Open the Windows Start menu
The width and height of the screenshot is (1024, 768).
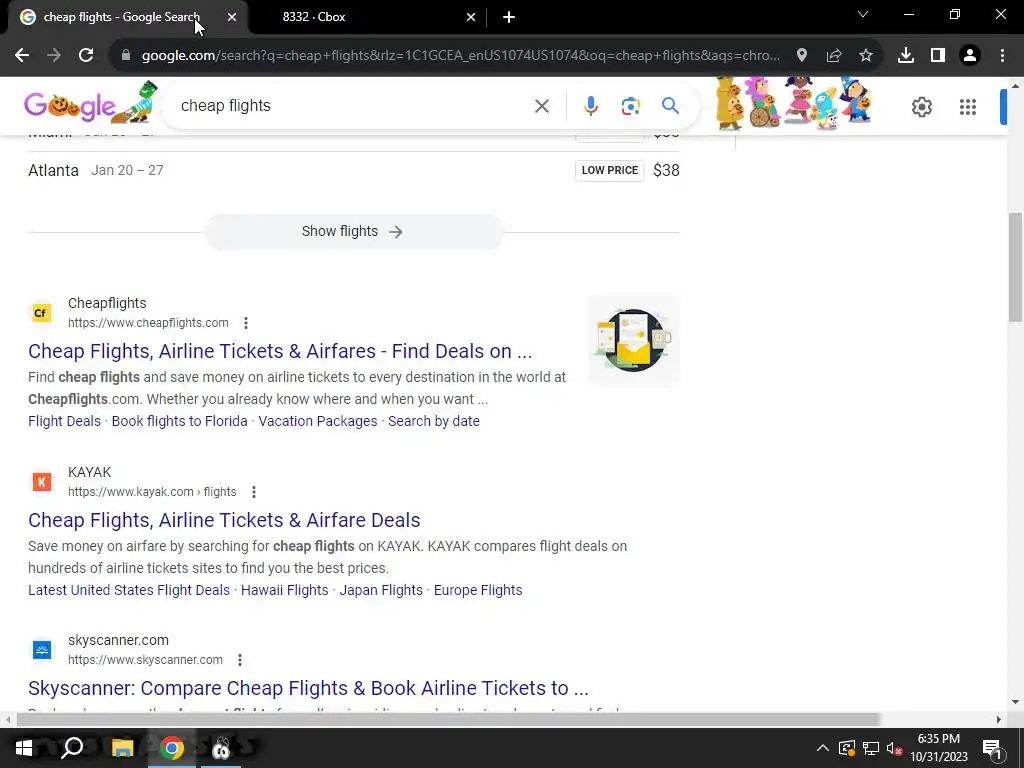click(x=24, y=748)
